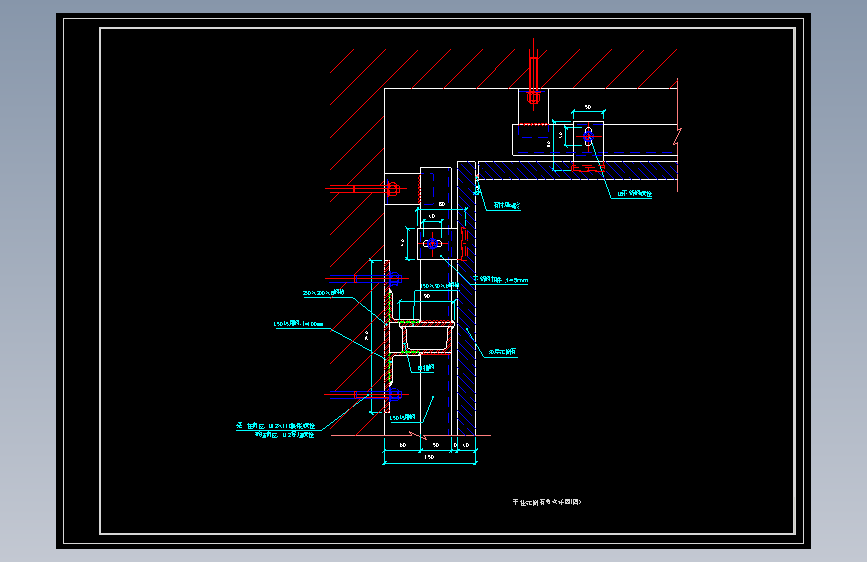Screen dimensions: 867x562
Task: Click the break-line symbol at the right edge
Action: [x=677, y=136]
